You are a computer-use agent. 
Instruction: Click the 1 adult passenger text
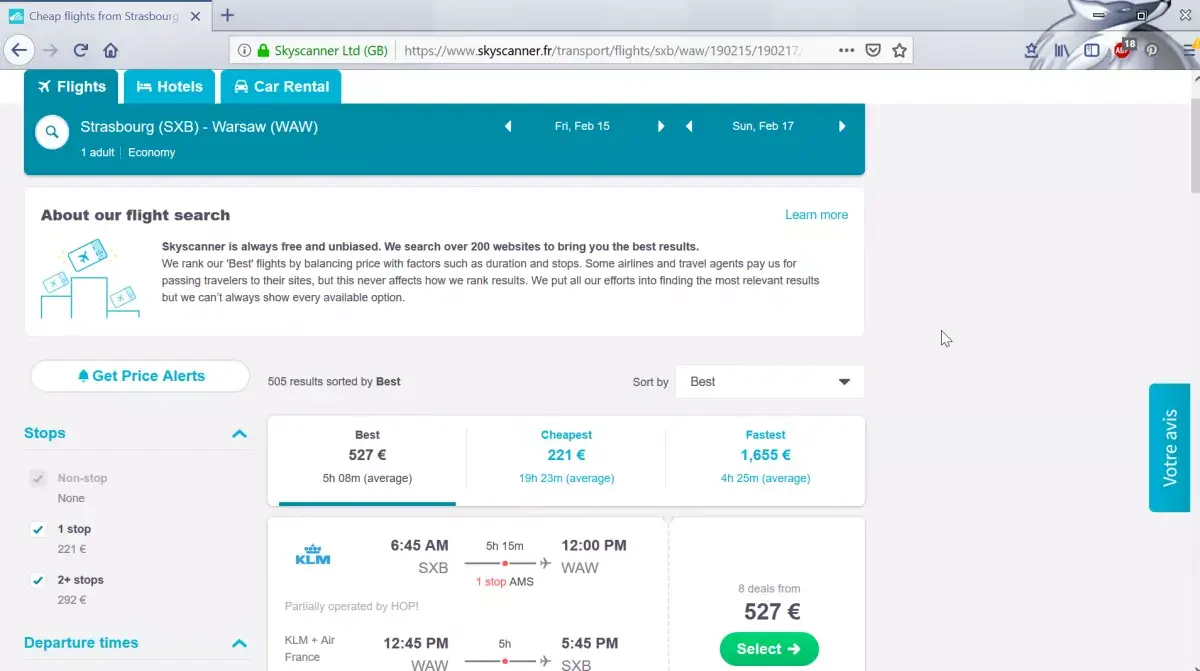(98, 153)
